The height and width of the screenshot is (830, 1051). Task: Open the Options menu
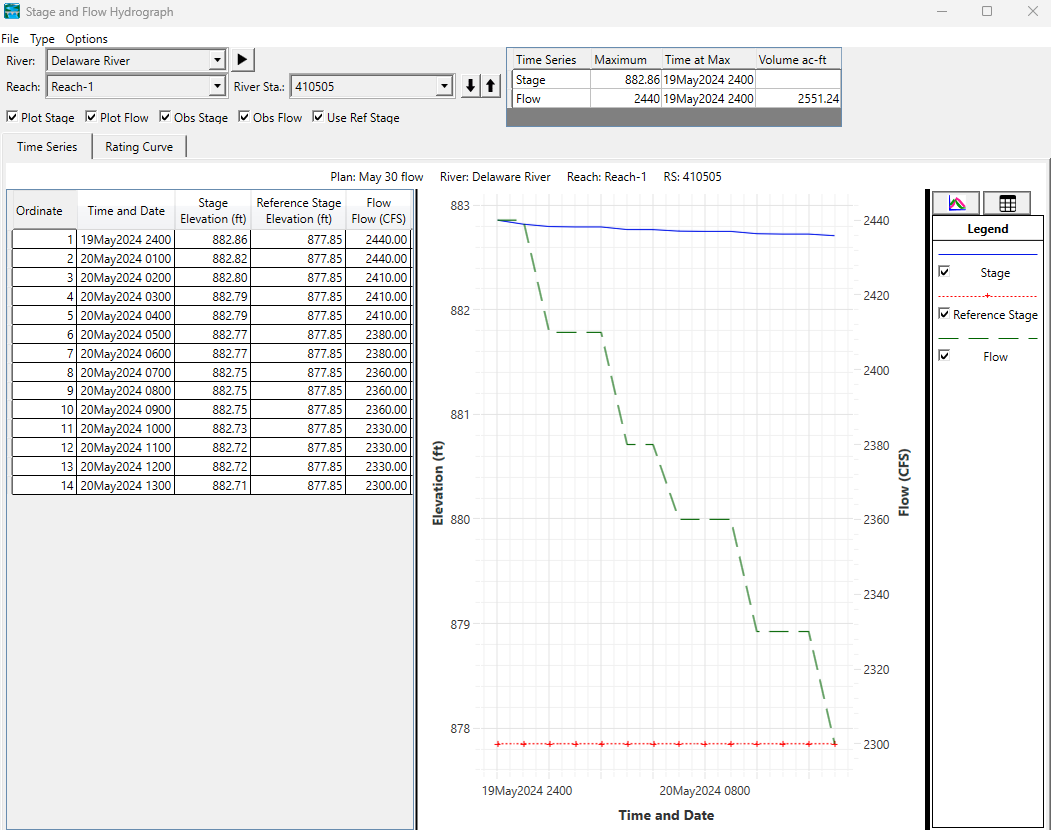tap(86, 39)
